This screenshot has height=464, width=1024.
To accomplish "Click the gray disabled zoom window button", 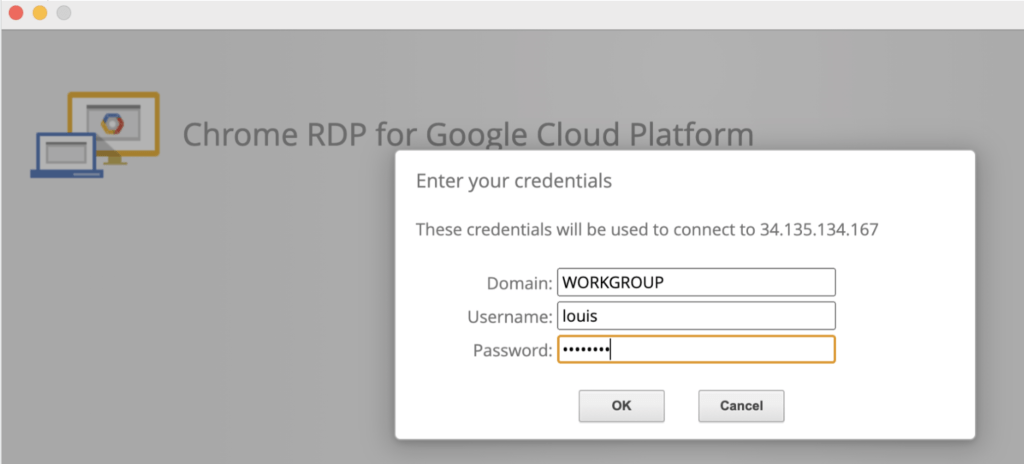I will (x=64, y=14).
